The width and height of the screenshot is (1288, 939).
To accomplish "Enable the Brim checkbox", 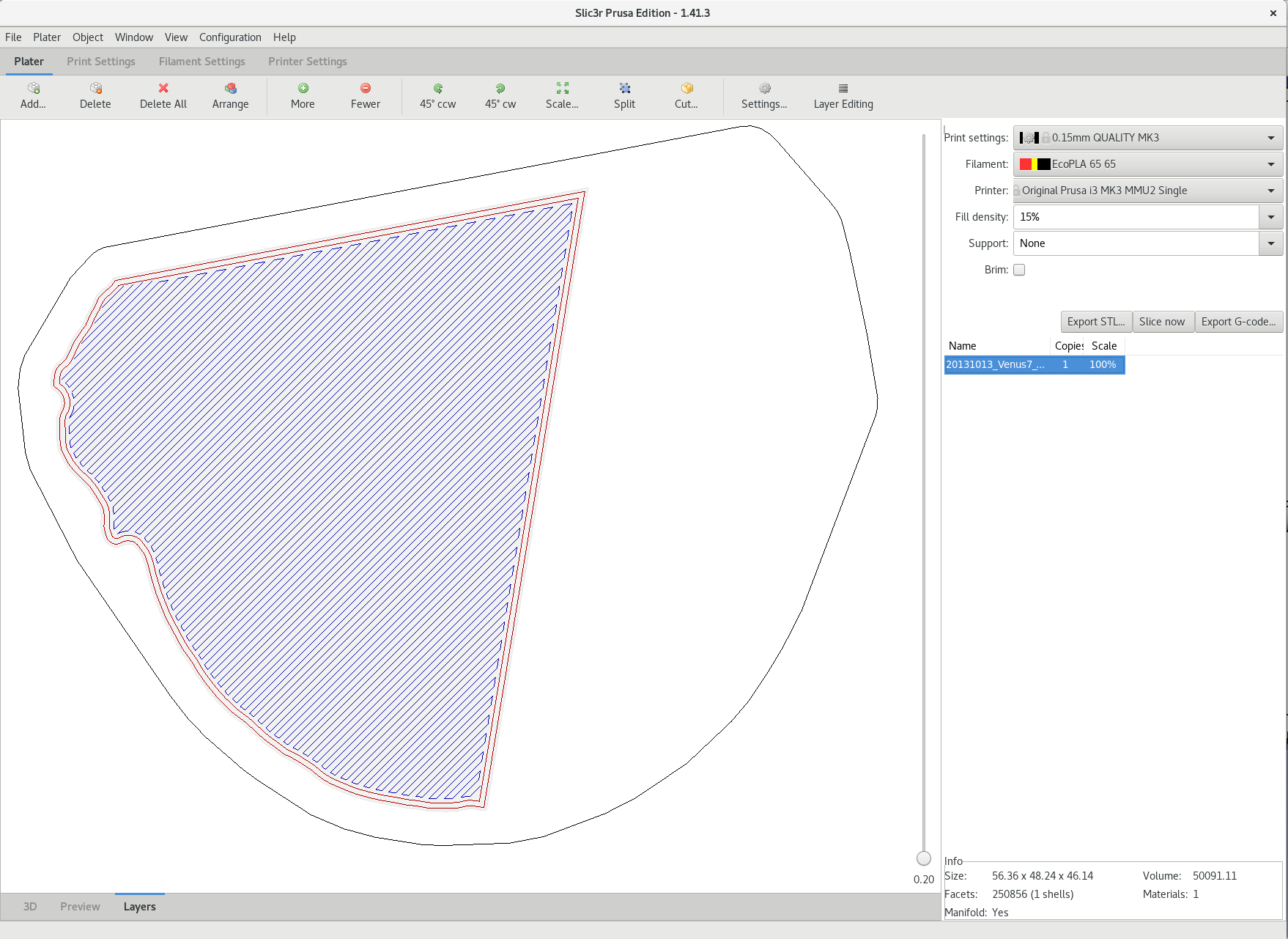I will coord(1019,270).
